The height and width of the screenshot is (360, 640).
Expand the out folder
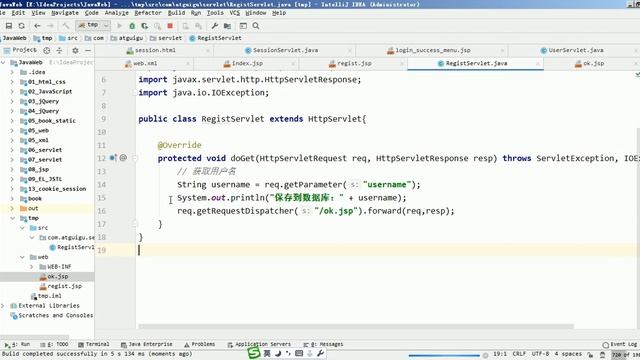click(x=12, y=208)
